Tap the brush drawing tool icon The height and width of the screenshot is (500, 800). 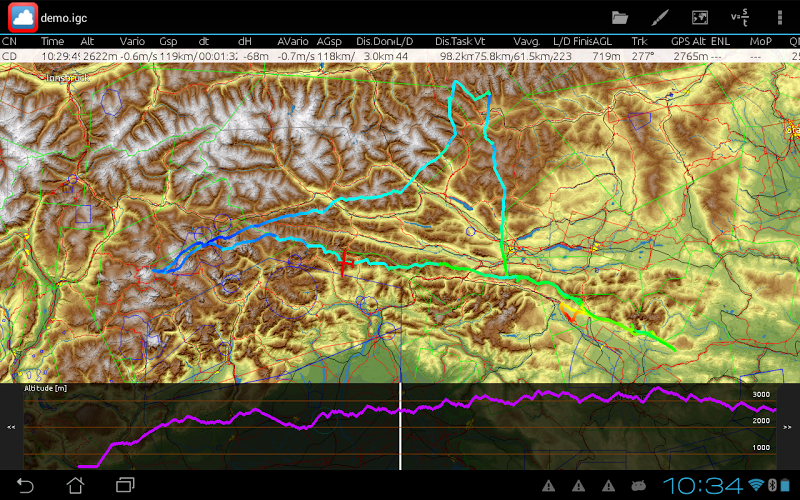coord(660,18)
